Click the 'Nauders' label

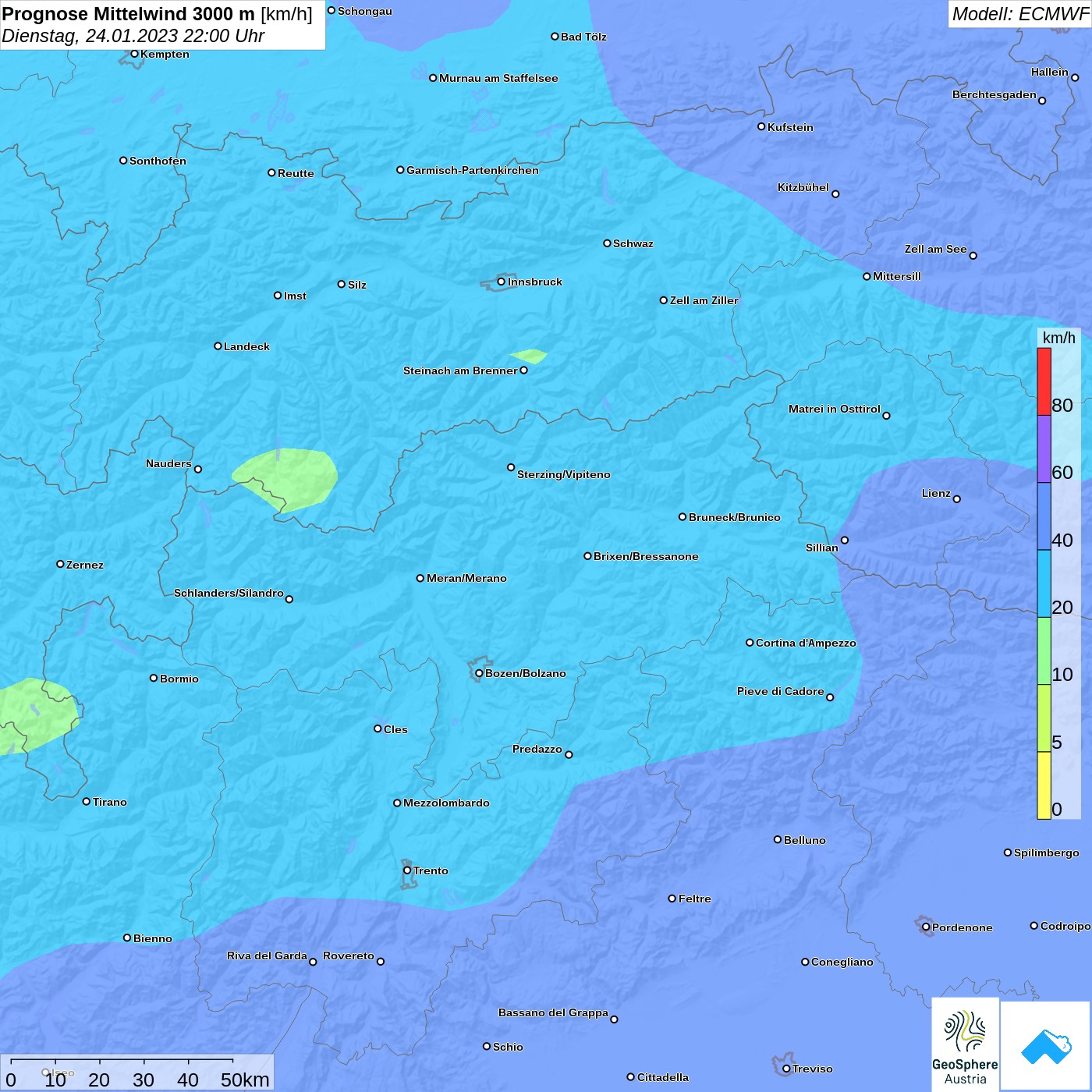tap(168, 463)
